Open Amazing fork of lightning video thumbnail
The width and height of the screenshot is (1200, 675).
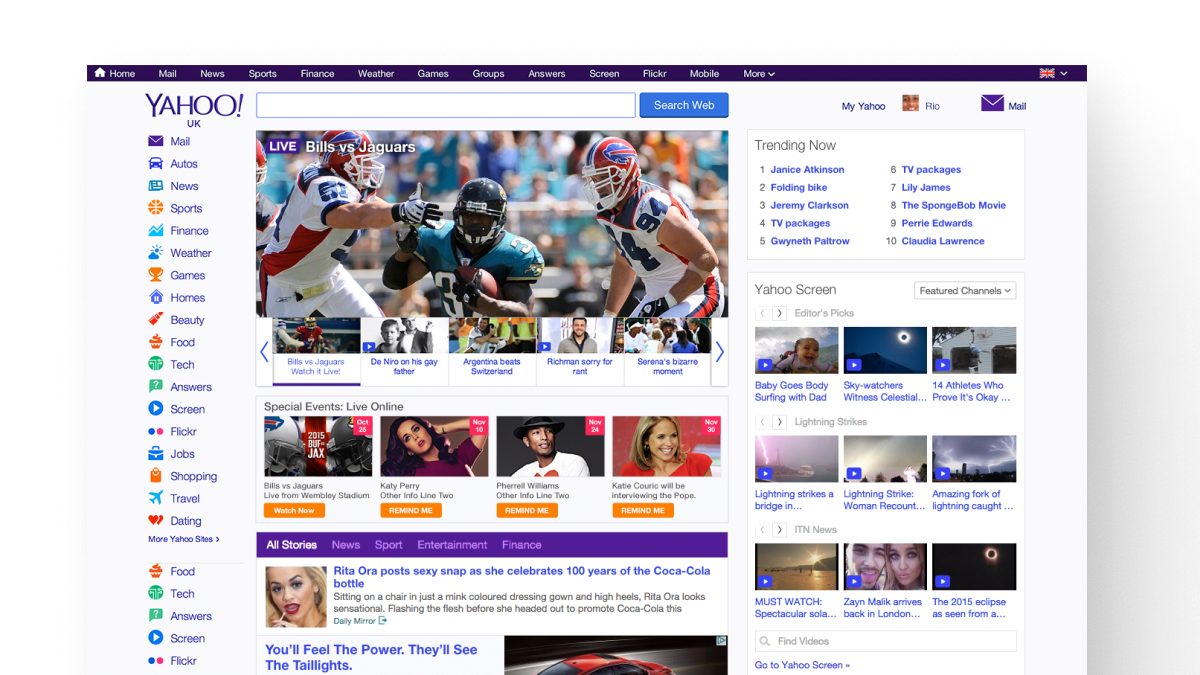coord(974,459)
